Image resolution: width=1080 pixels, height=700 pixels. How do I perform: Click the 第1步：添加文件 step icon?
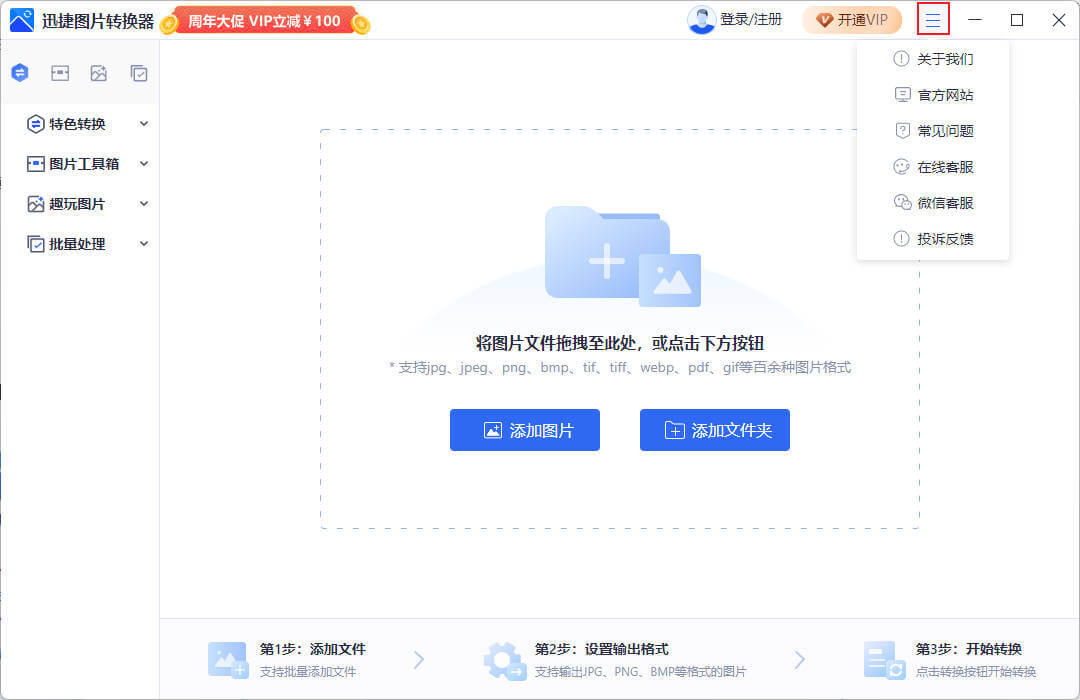[x=227, y=660]
